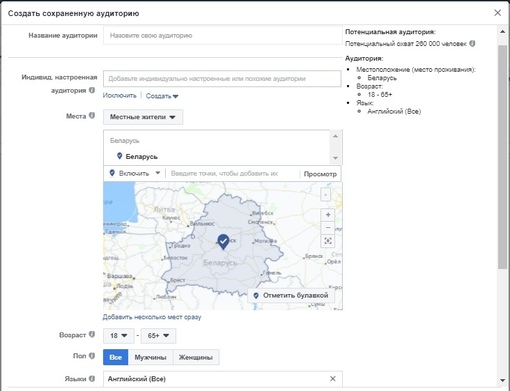
Task: Click the Литва country label on map
Action: pos(164,209)
